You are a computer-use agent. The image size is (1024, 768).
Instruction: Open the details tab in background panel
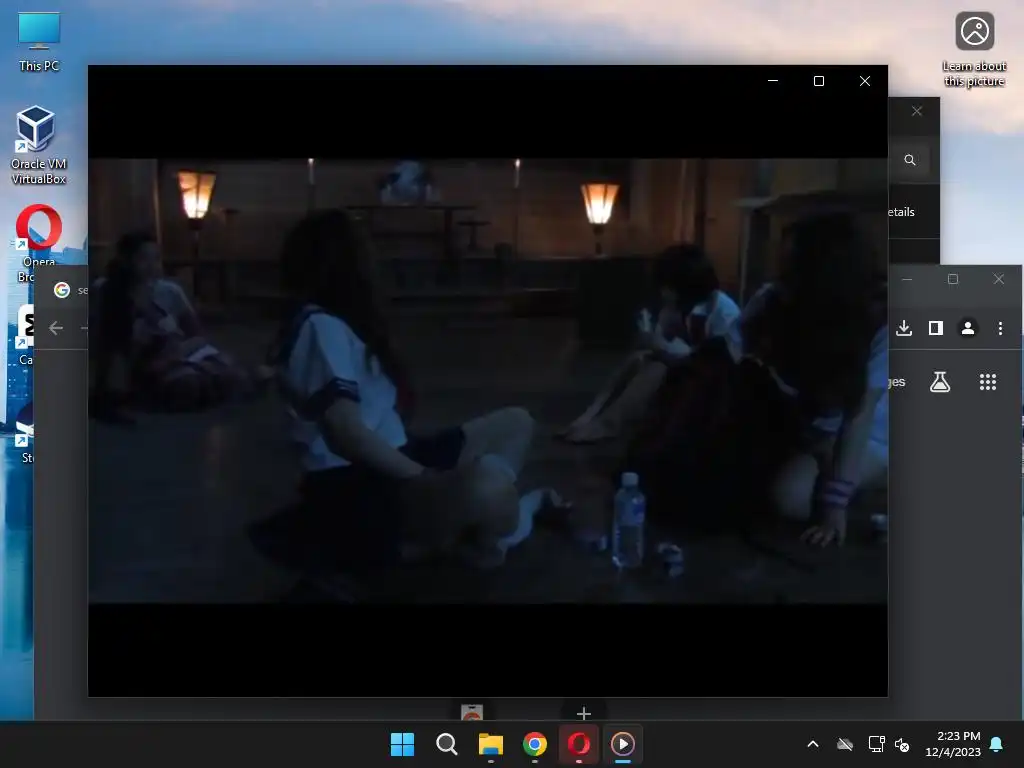tap(901, 212)
